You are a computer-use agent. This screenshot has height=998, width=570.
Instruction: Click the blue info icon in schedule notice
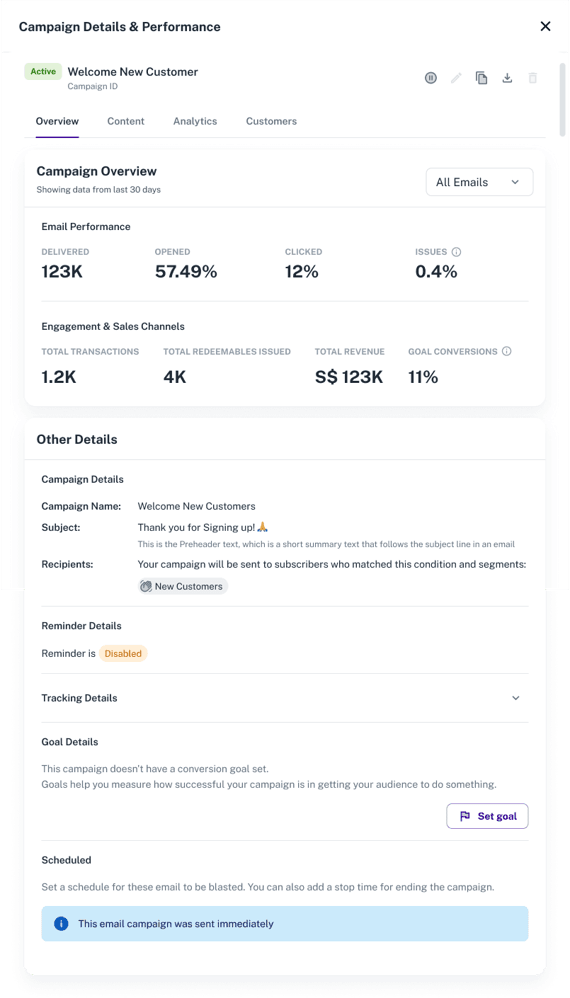pos(61,924)
